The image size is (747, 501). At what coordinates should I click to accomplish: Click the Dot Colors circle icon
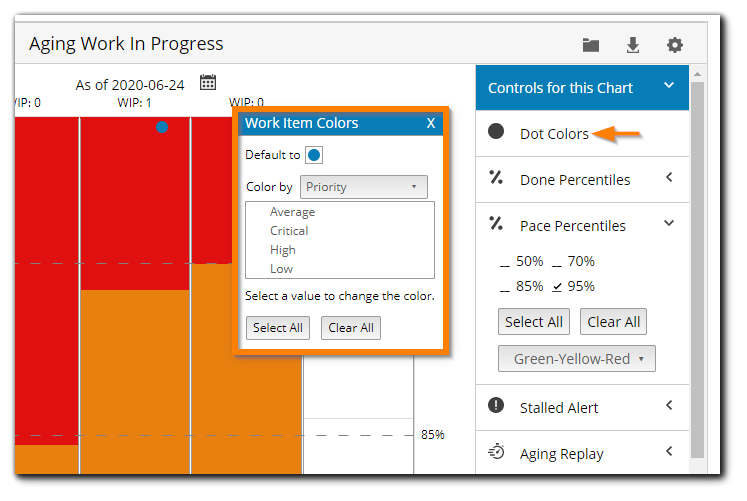496,132
